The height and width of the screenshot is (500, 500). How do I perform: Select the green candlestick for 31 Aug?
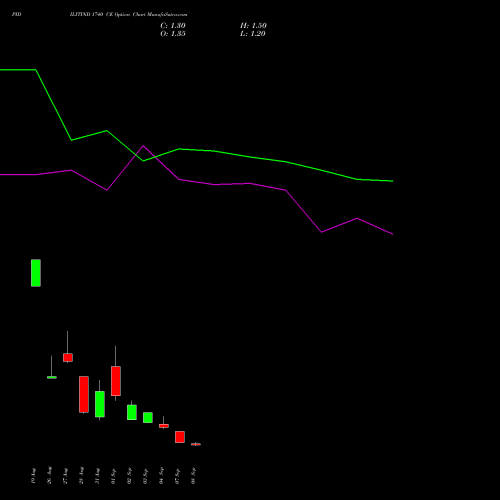100,404
